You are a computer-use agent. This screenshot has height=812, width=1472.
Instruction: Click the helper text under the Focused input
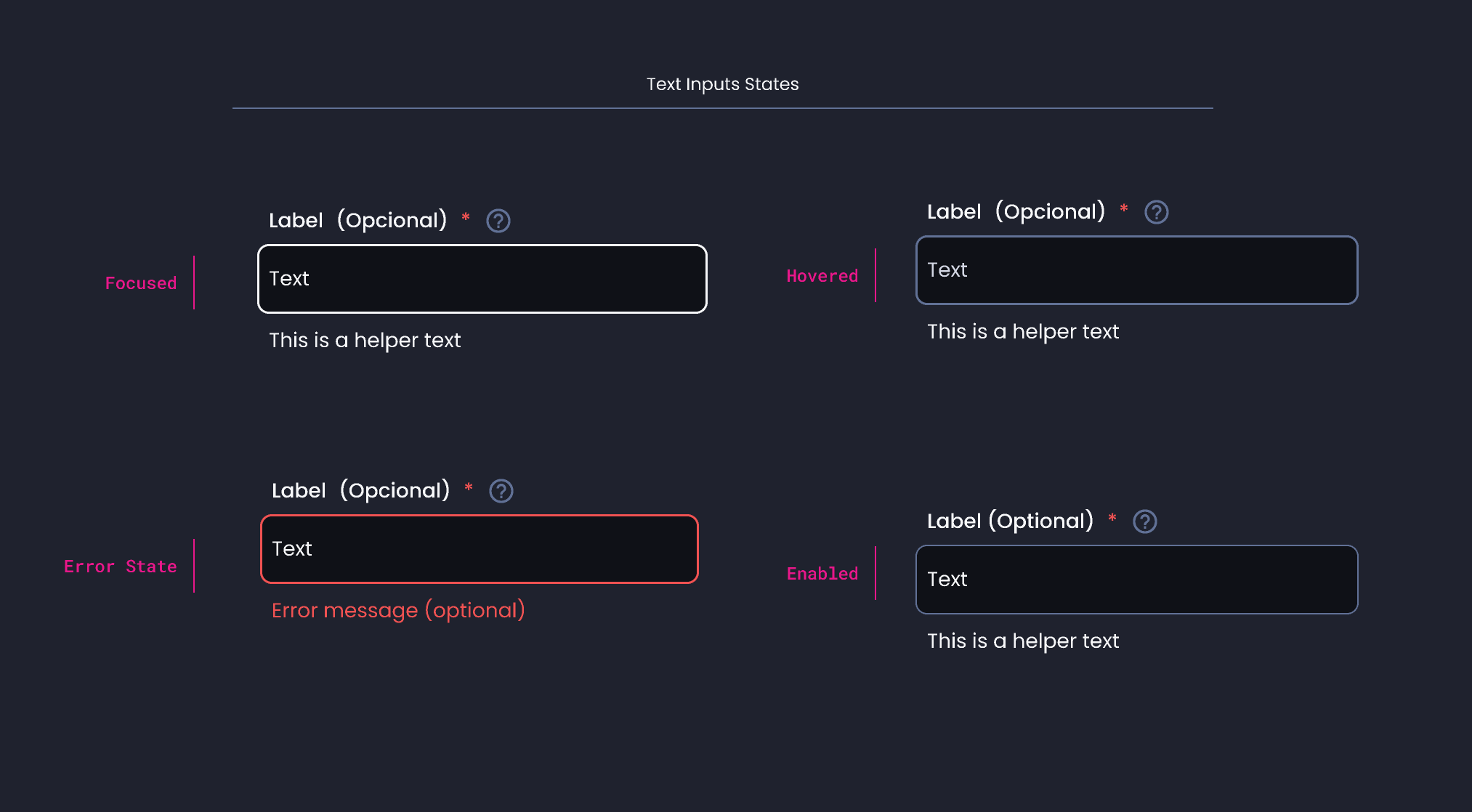365,340
